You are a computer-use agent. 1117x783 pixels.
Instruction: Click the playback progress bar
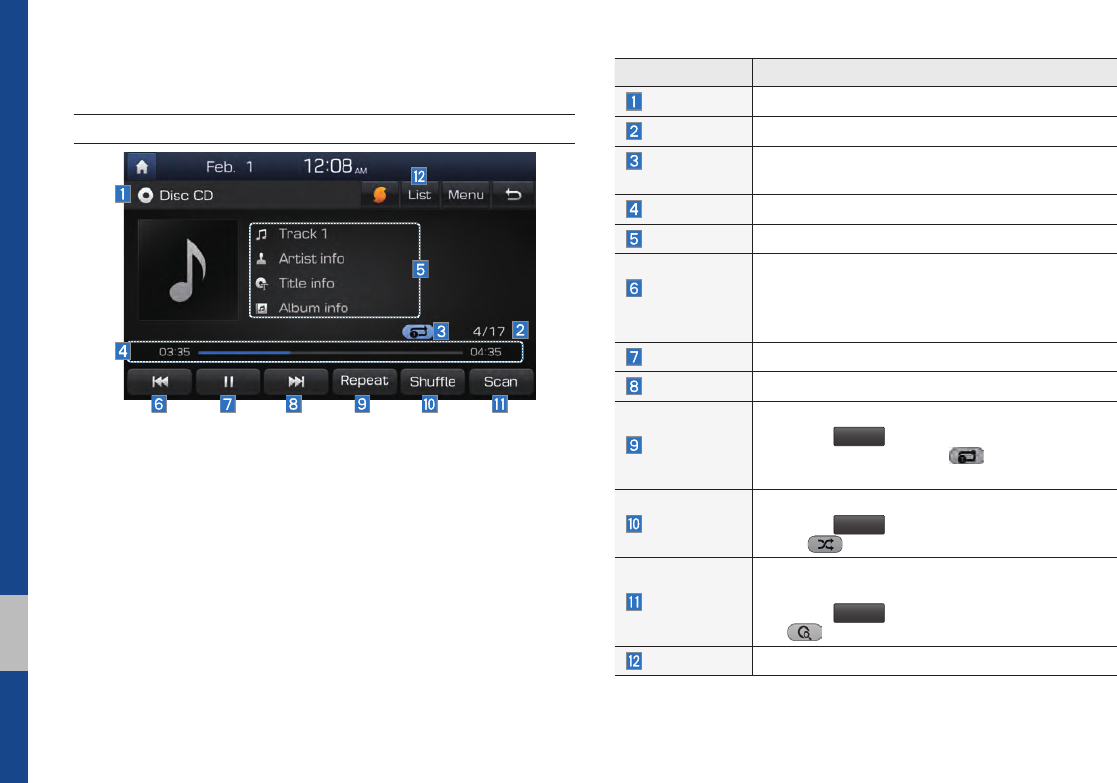(331, 352)
